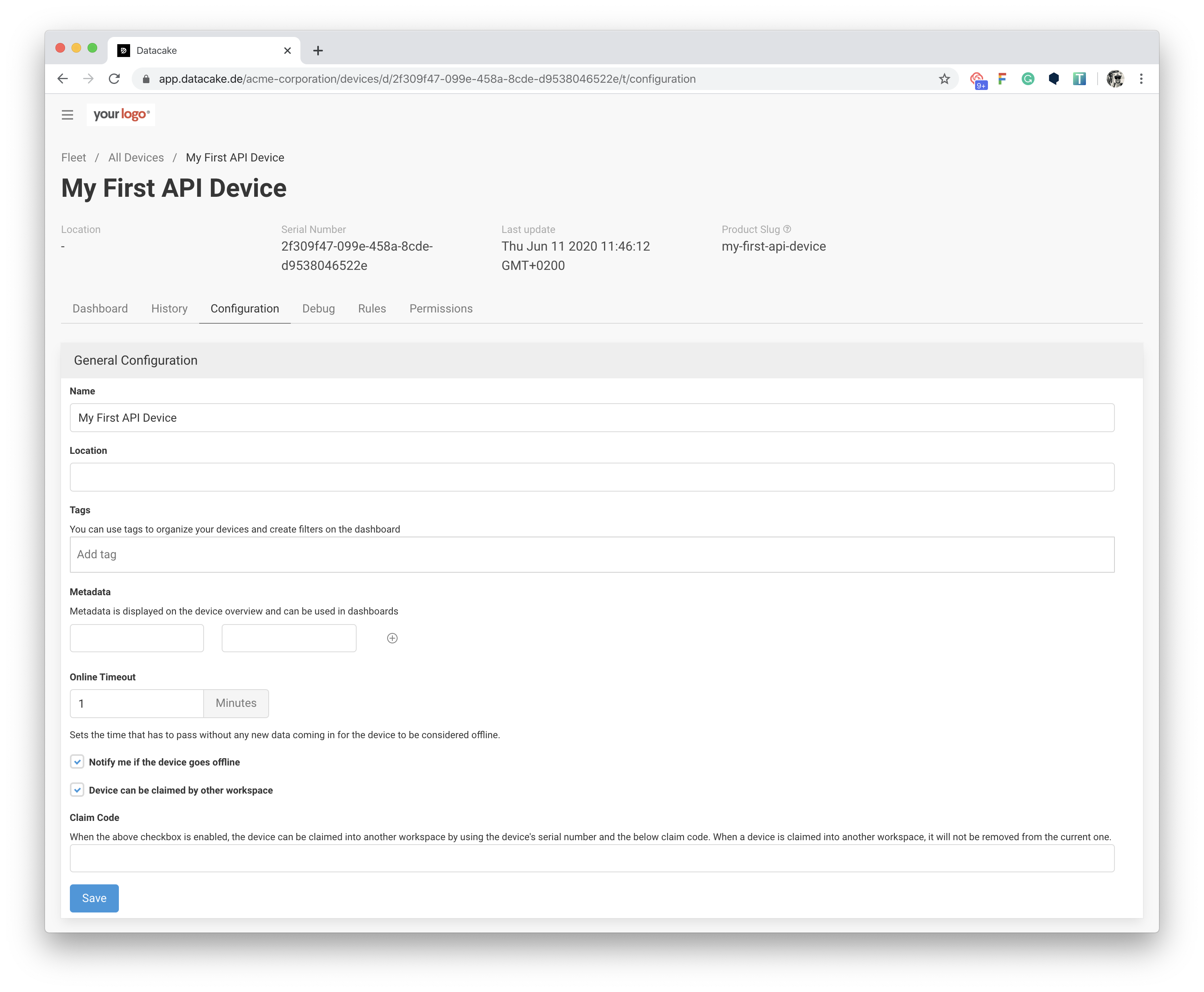The width and height of the screenshot is (1204, 992).
Task: Open the teal T extension icon
Action: point(1080,79)
